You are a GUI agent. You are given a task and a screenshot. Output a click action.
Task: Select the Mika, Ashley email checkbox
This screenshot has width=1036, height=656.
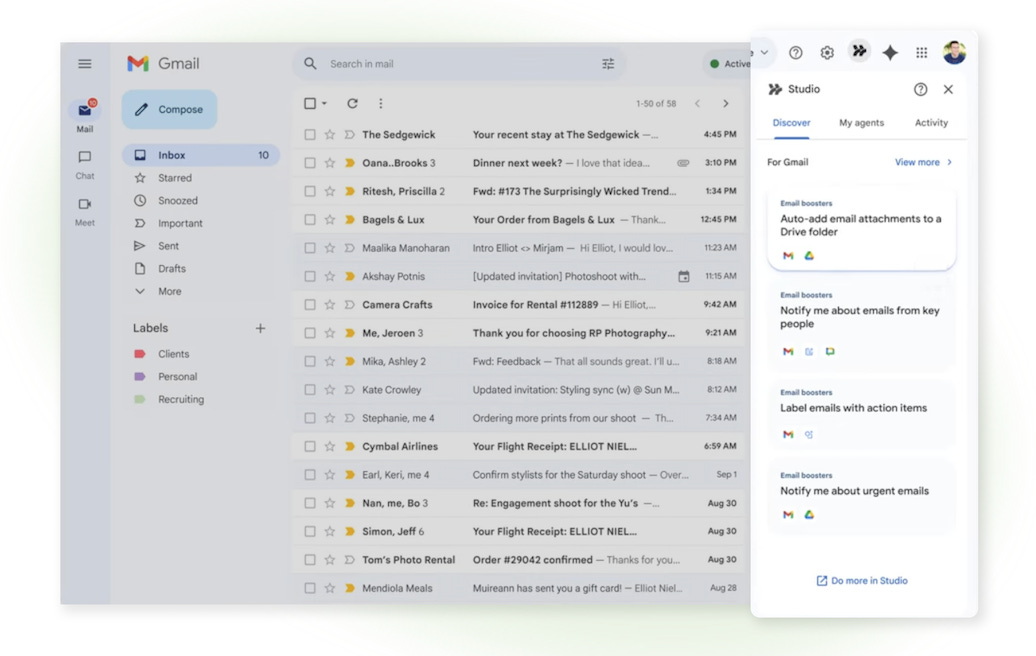(310, 361)
